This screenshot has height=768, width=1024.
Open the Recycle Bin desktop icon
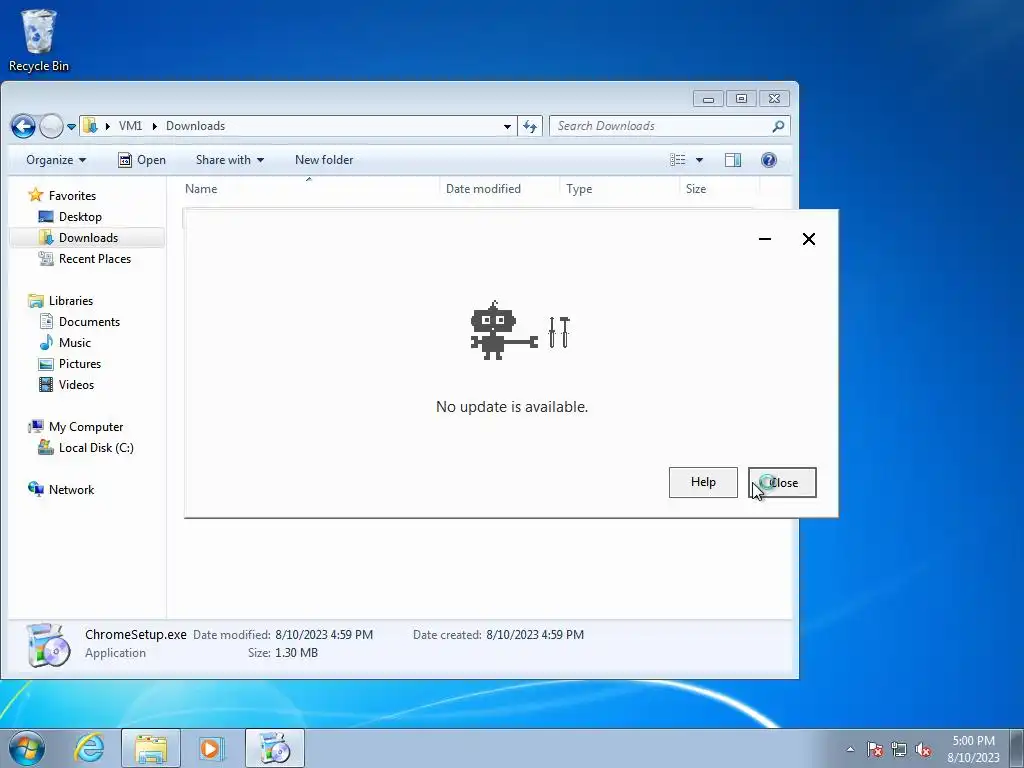(39, 40)
